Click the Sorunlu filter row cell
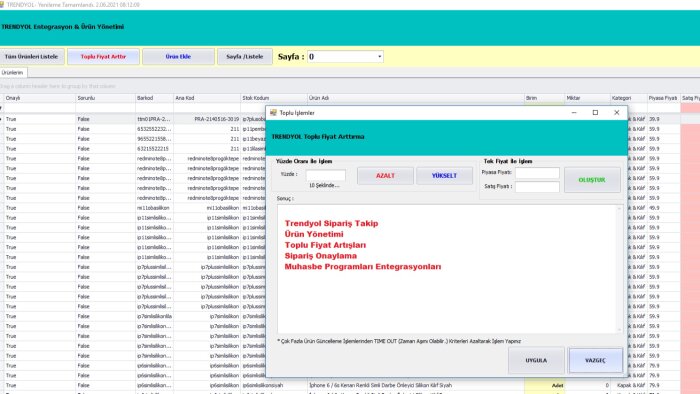This screenshot has height=394, width=700. (x=105, y=108)
